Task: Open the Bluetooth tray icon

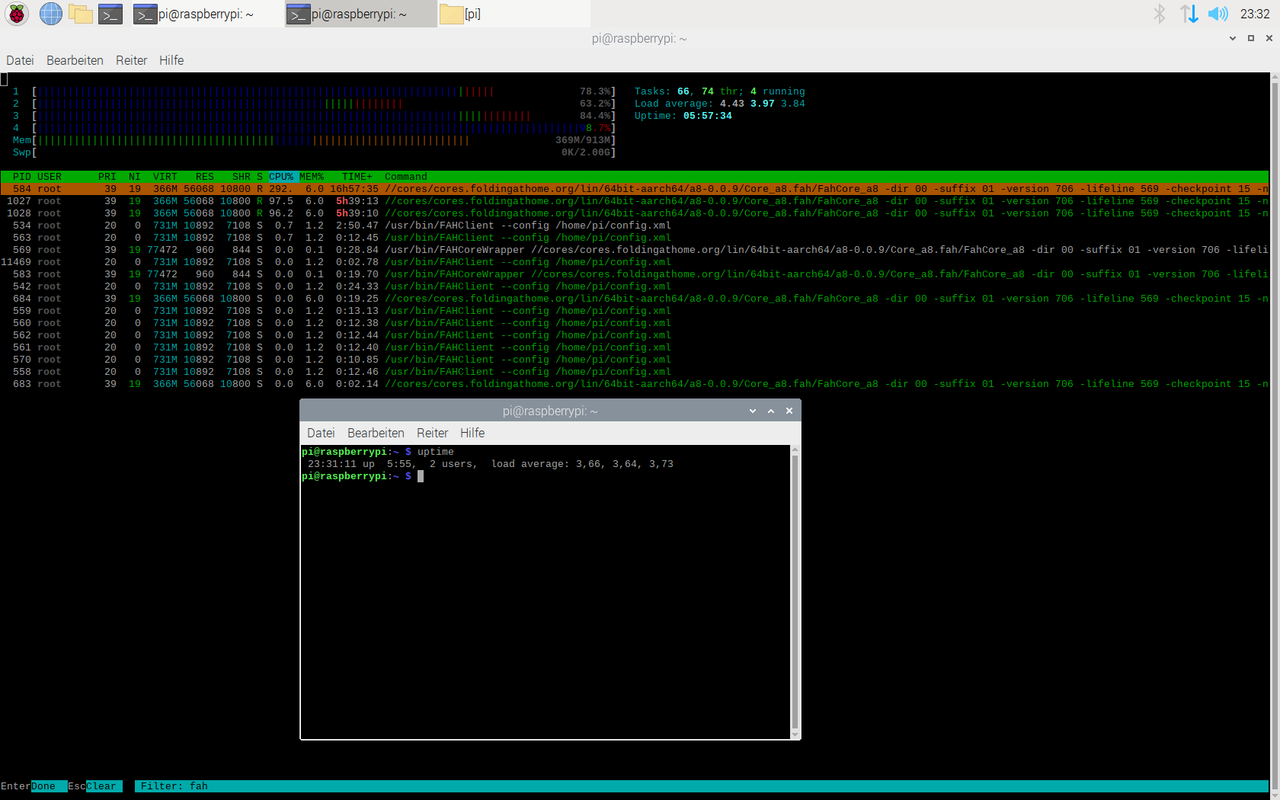Action: [1160, 14]
